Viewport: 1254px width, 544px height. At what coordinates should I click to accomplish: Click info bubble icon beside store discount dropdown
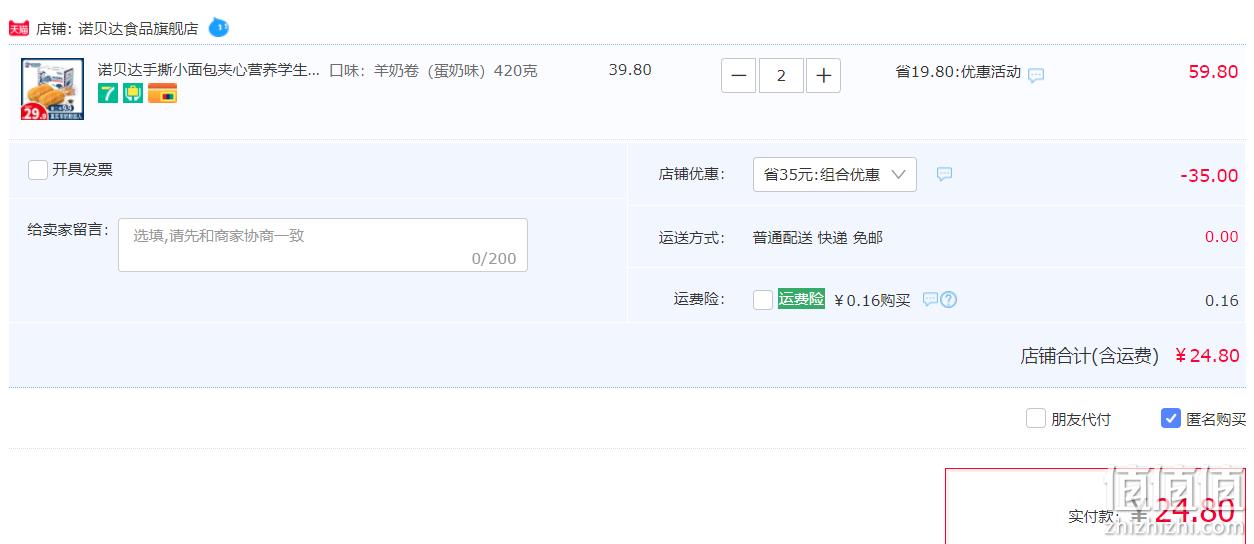click(x=944, y=174)
